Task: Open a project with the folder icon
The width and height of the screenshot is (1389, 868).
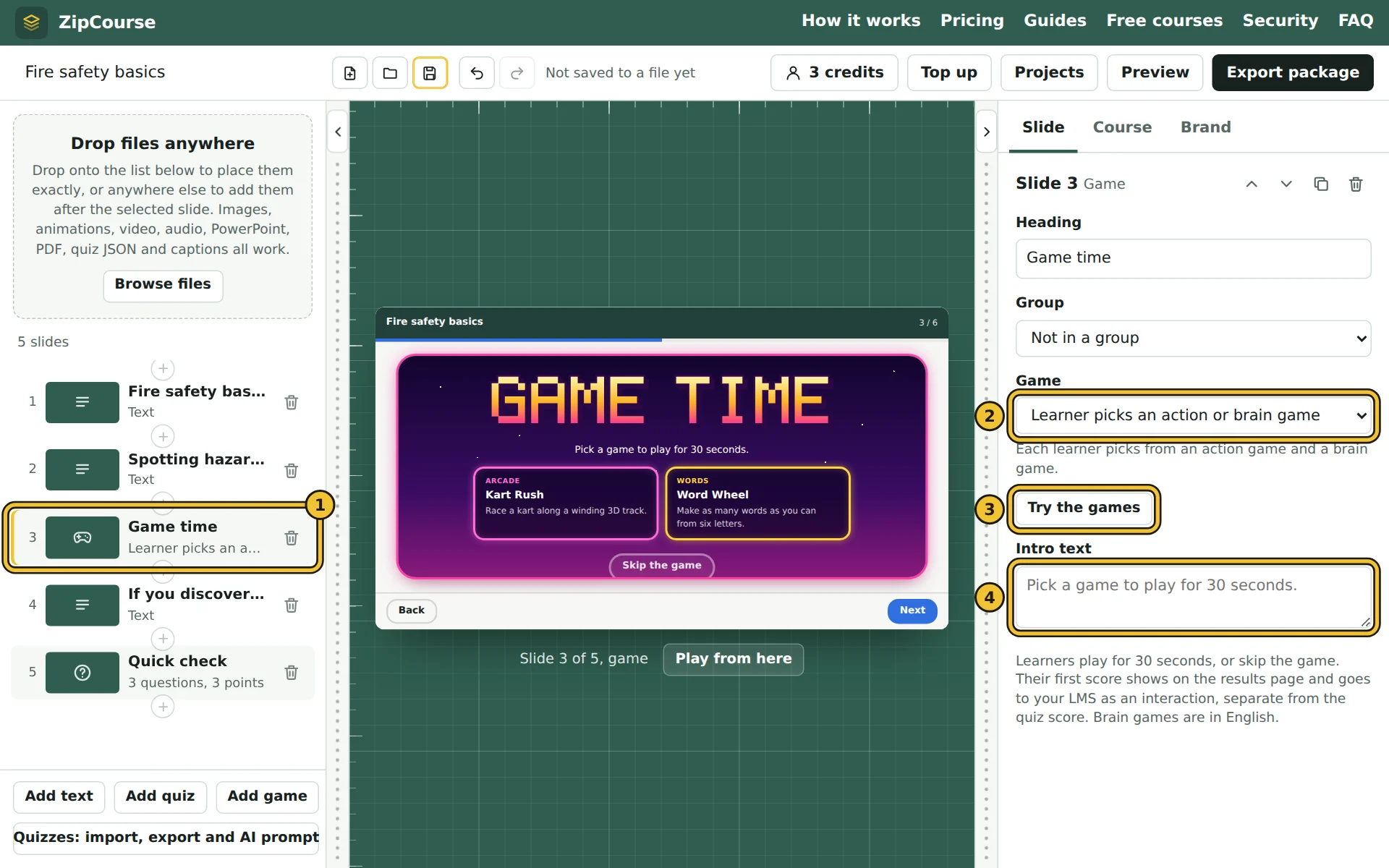Action: click(x=390, y=73)
